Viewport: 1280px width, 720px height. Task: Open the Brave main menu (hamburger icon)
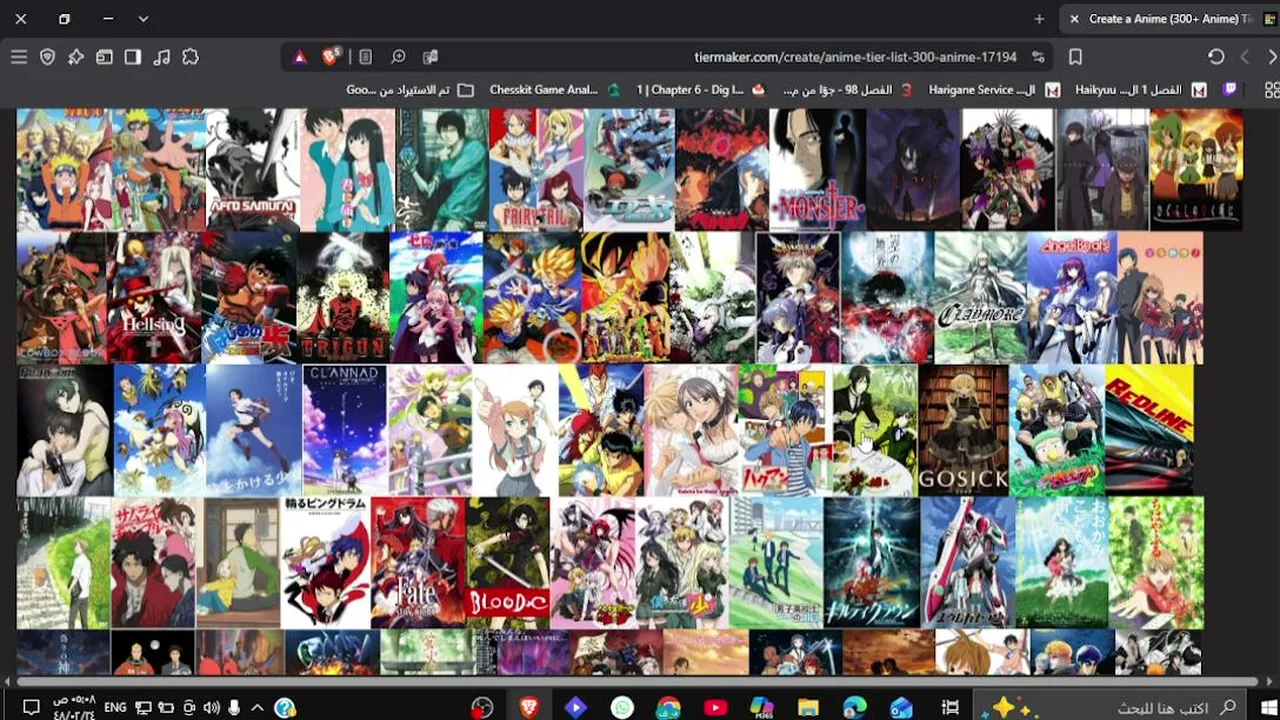point(19,57)
